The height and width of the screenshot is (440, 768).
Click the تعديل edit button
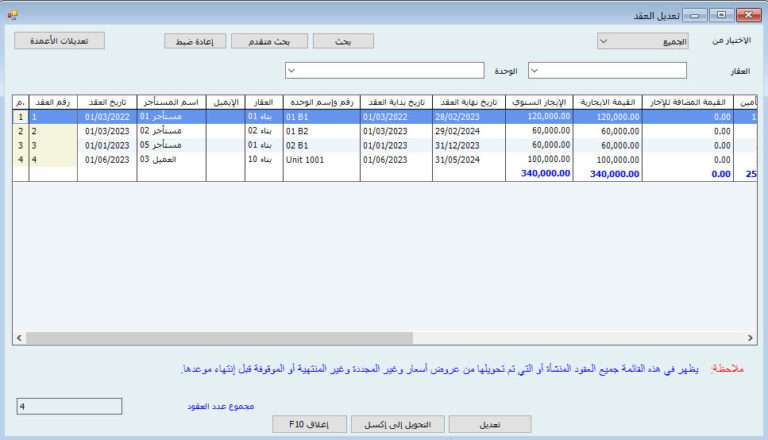tap(490, 424)
